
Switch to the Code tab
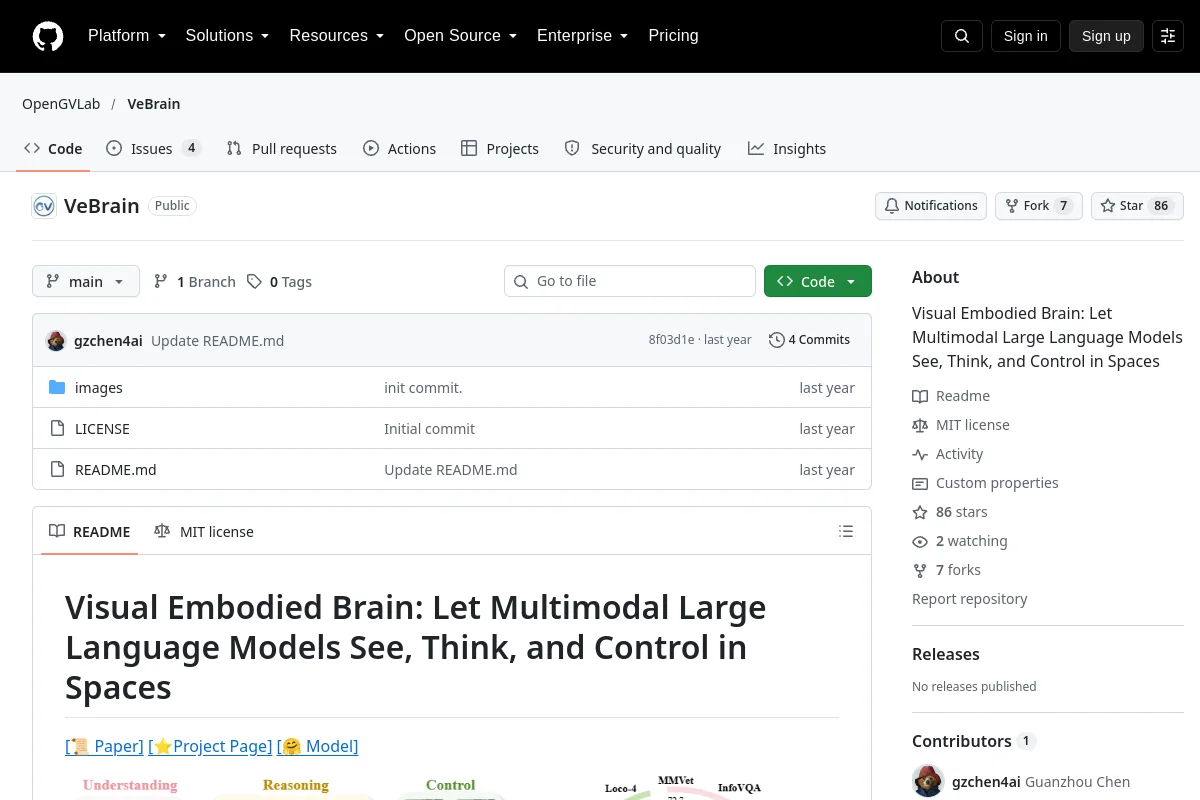[x=53, y=149]
